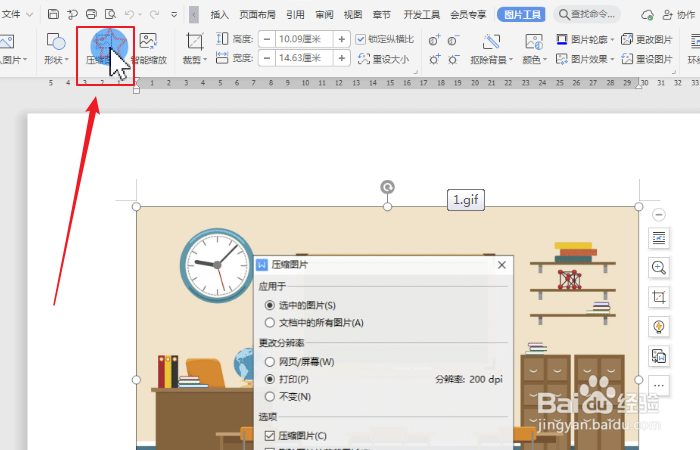Click the increase contrast icon

click(434, 40)
